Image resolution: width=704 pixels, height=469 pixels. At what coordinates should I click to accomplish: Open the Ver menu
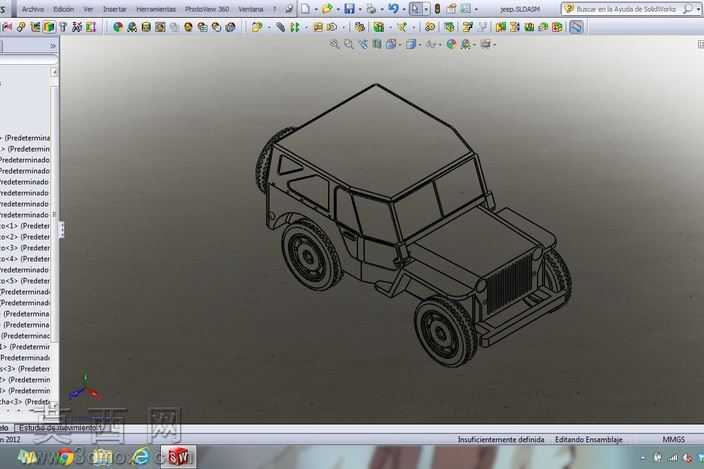[x=88, y=9]
